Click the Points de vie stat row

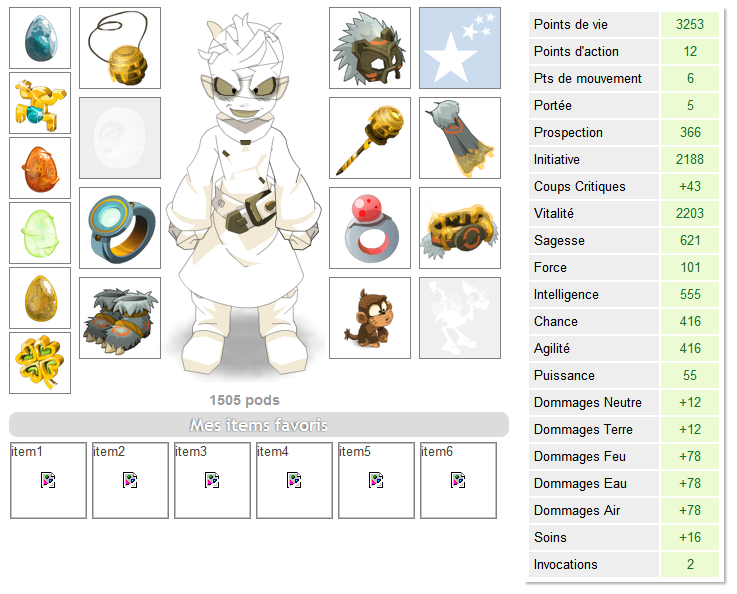624,24
